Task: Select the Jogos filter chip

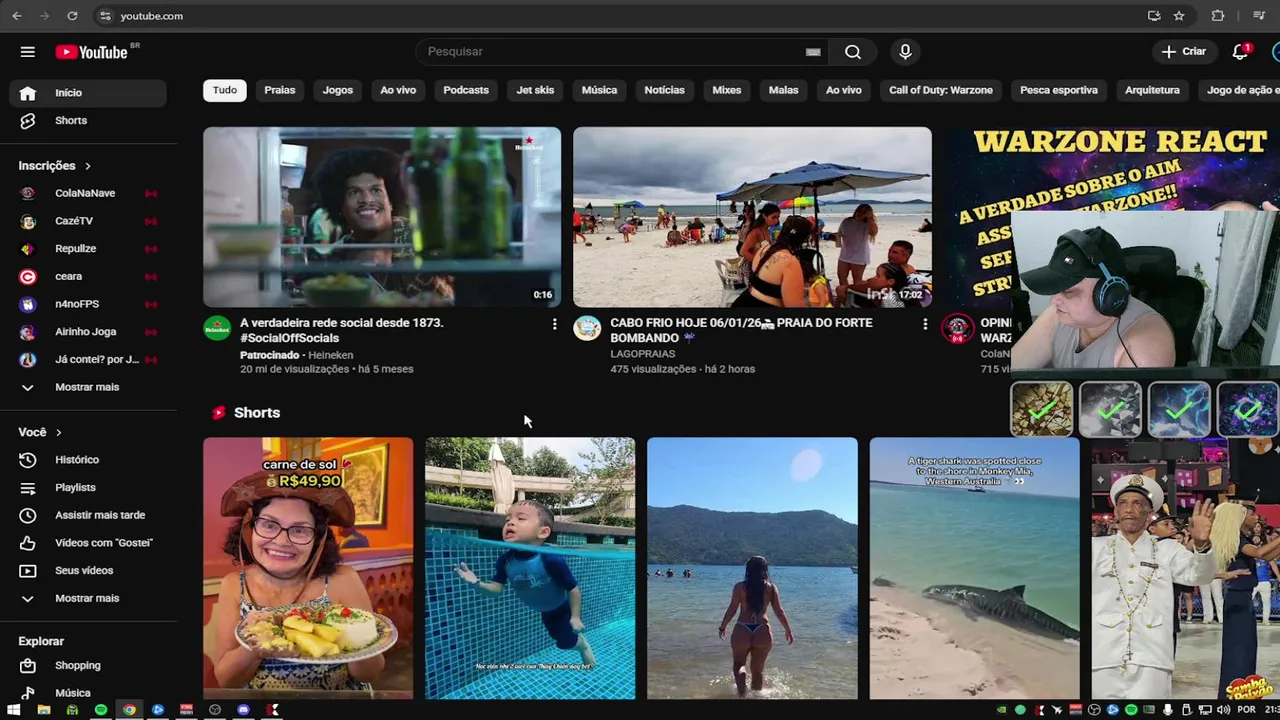Action: 338,91
